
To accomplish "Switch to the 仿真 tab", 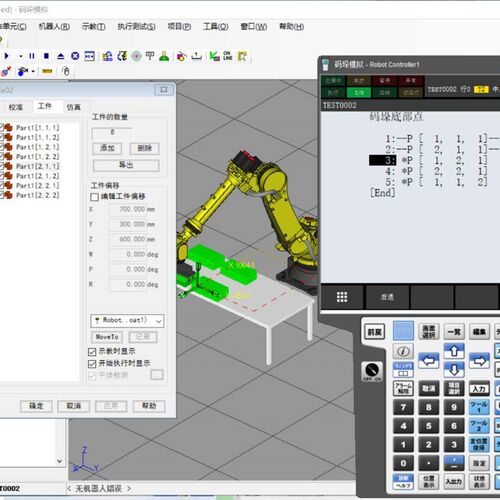I will point(74,107).
